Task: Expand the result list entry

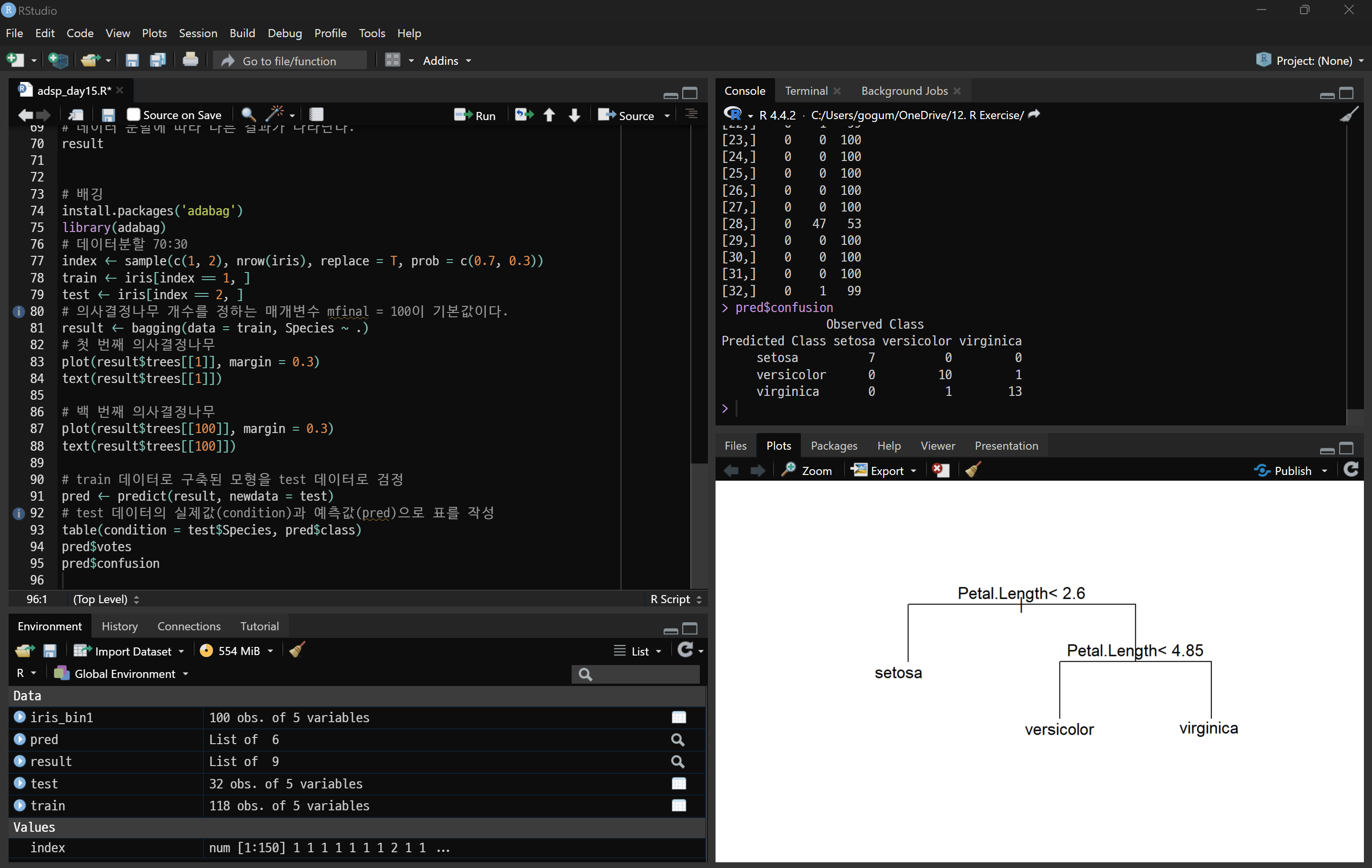Action: (x=20, y=761)
